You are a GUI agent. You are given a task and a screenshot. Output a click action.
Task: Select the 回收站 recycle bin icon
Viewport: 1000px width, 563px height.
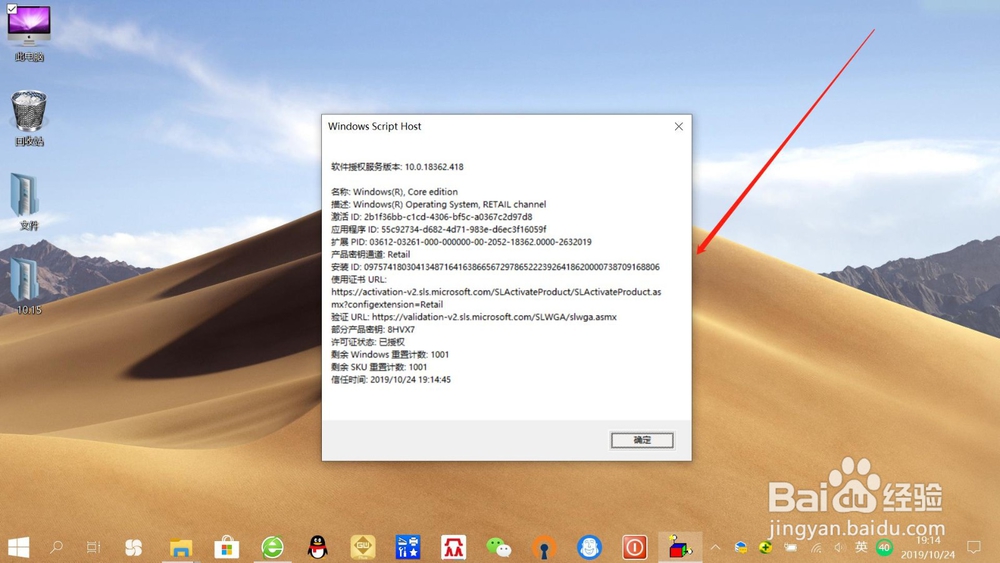(29, 119)
